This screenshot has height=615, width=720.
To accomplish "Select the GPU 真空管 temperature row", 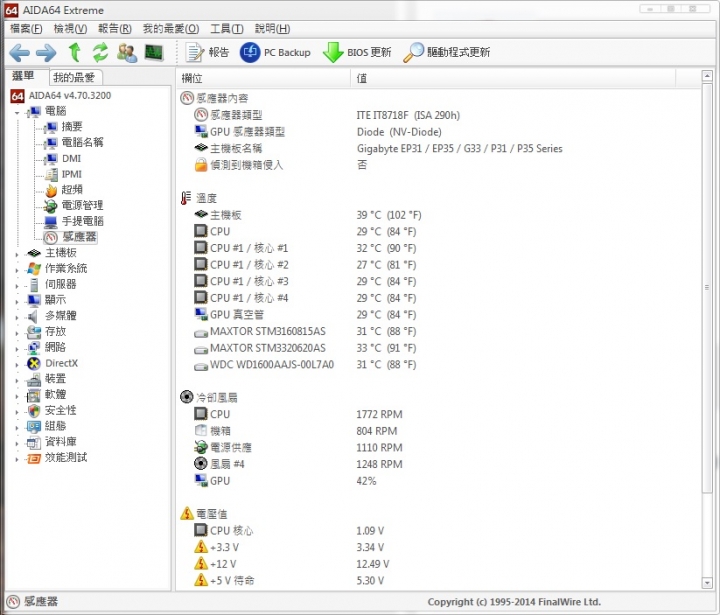I will [439, 315].
